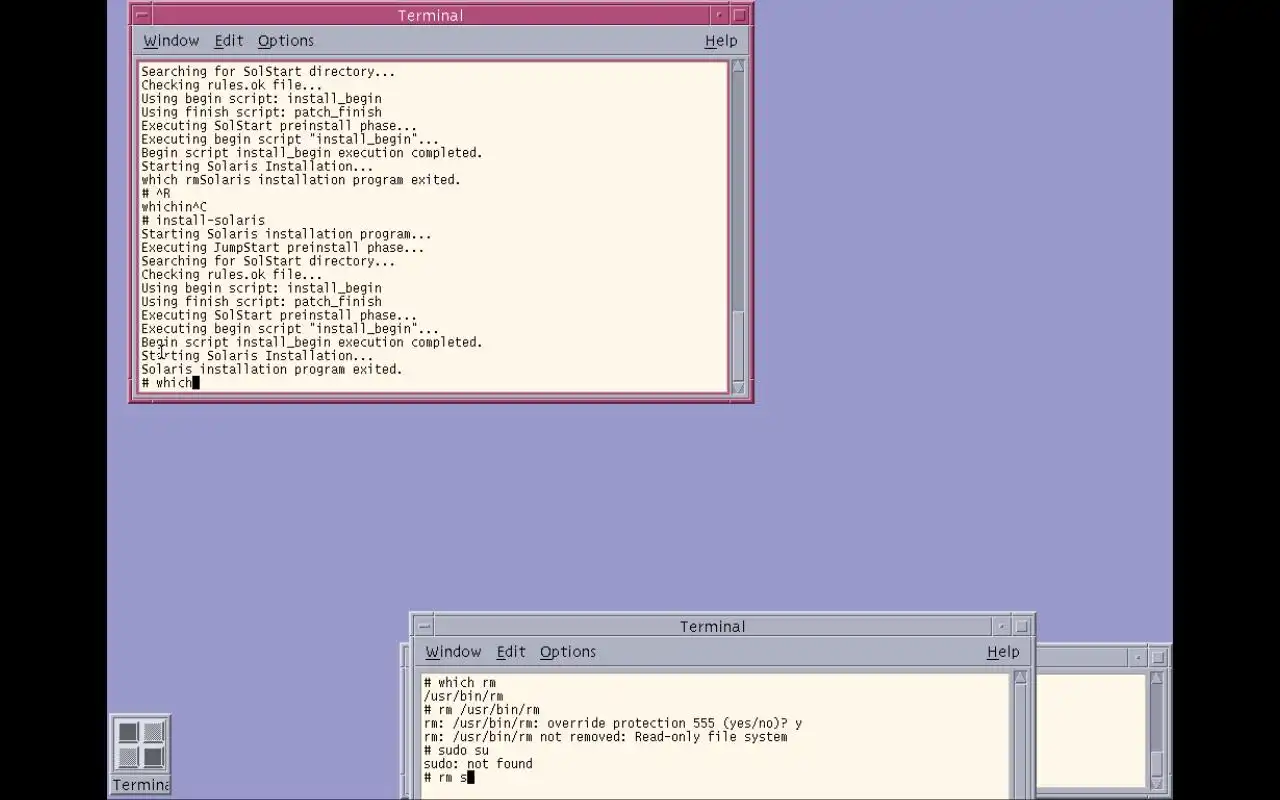Click '# rm /usr/bin/rm' command line
Screen dimensions: 1280x800
(482, 710)
